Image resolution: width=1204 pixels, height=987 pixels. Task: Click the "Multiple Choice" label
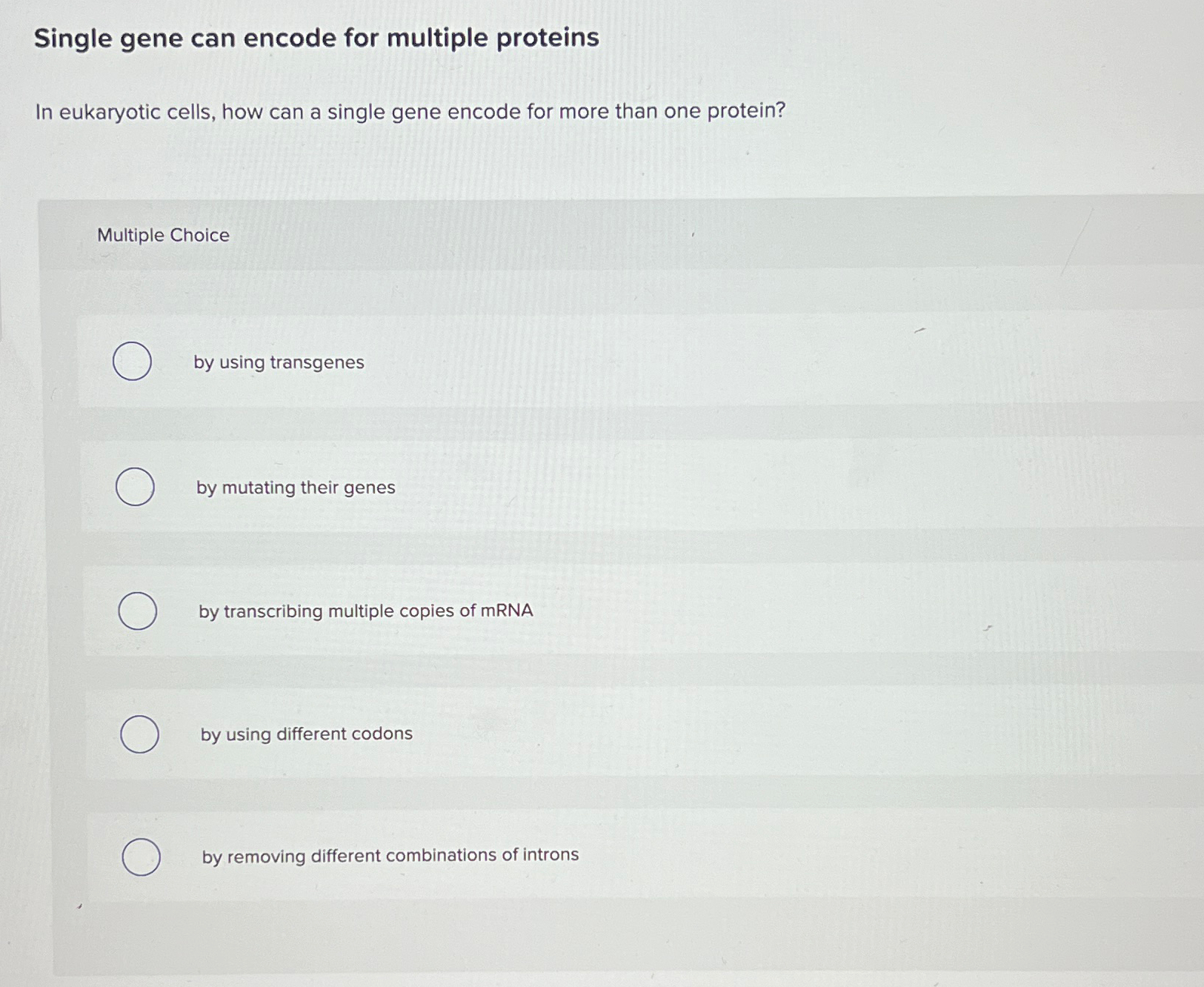(162, 235)
